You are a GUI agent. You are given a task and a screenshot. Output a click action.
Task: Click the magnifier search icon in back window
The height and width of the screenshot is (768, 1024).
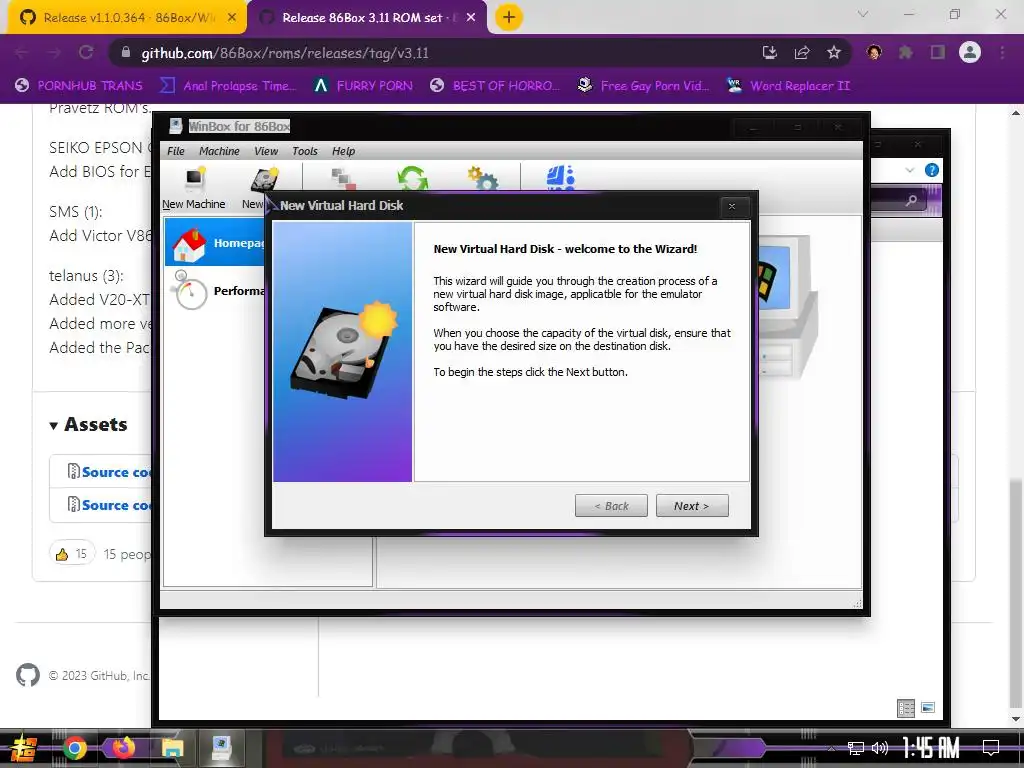click(x=911, y=200)
